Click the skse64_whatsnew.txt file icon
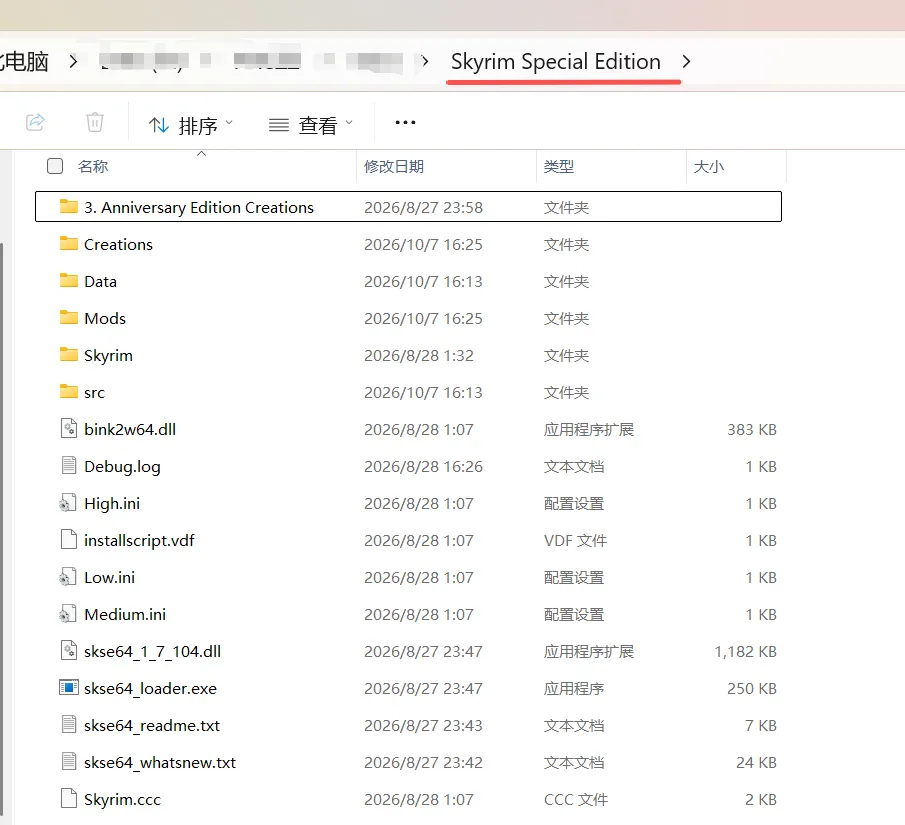Viewport: 905px width, 825px height. click(x=69, y=761)
